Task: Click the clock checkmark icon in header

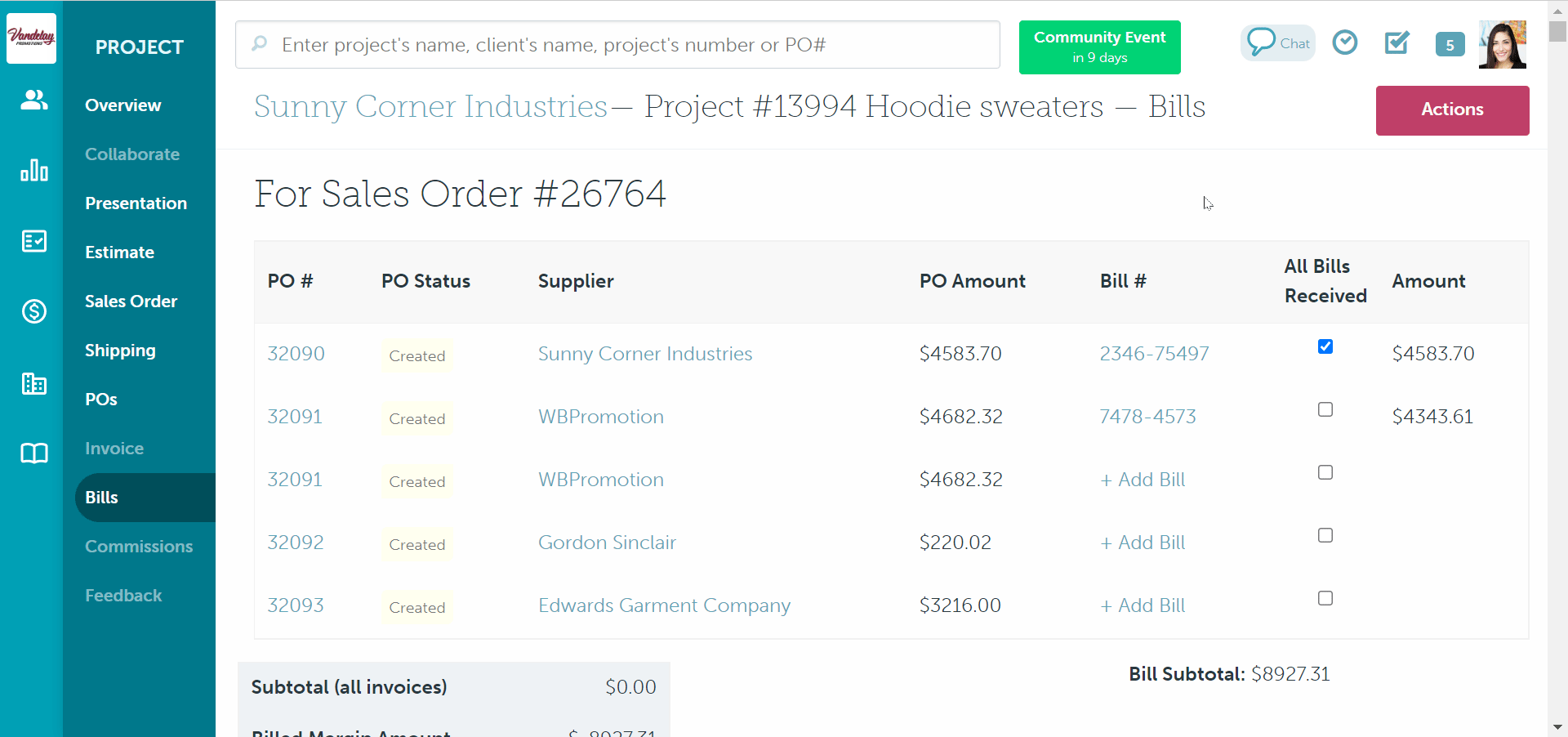Action: (1344, 42)
